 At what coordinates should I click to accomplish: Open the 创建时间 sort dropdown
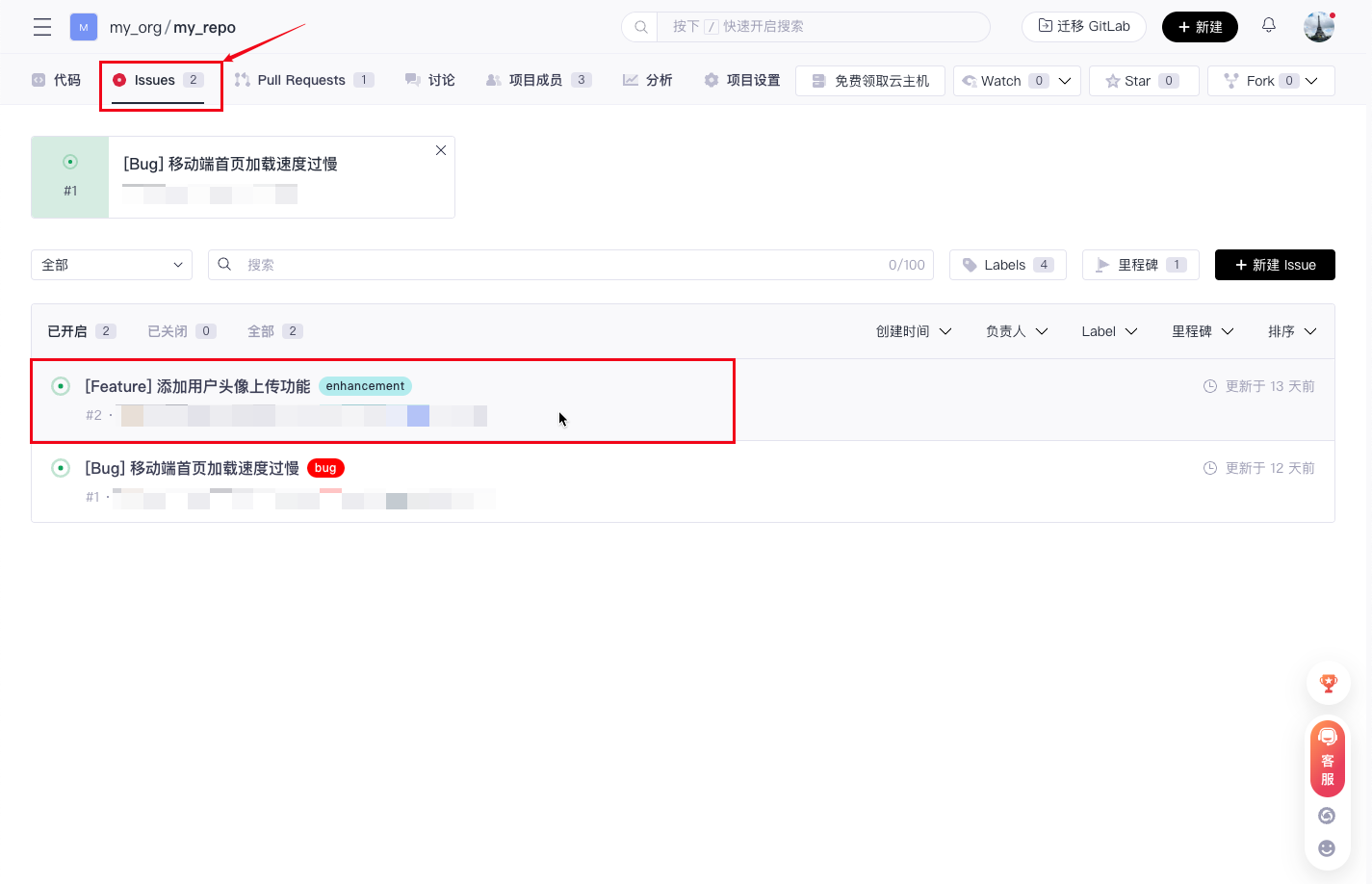click(913, 331)
